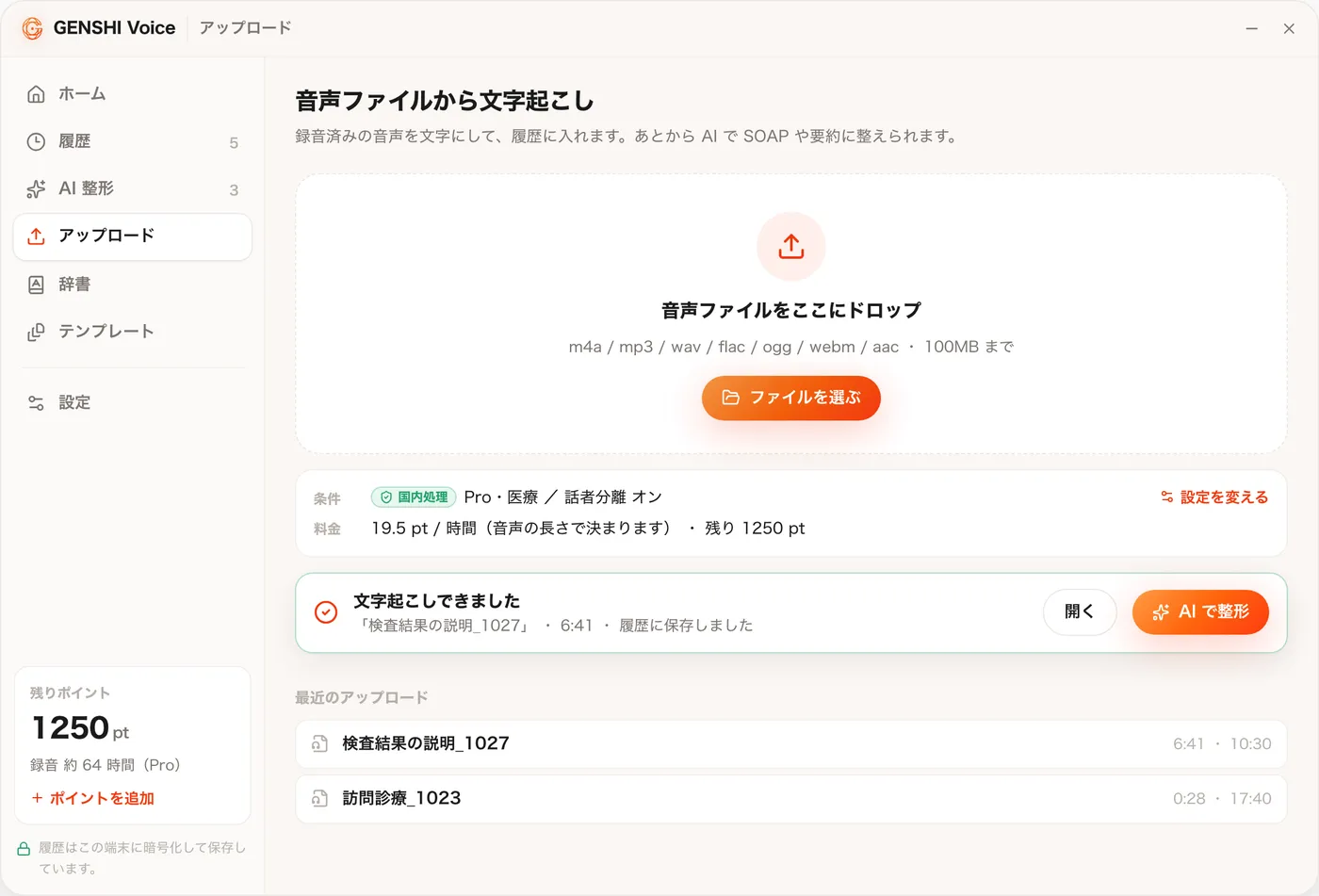Click the home icon in sidebar

coord(36,94)
